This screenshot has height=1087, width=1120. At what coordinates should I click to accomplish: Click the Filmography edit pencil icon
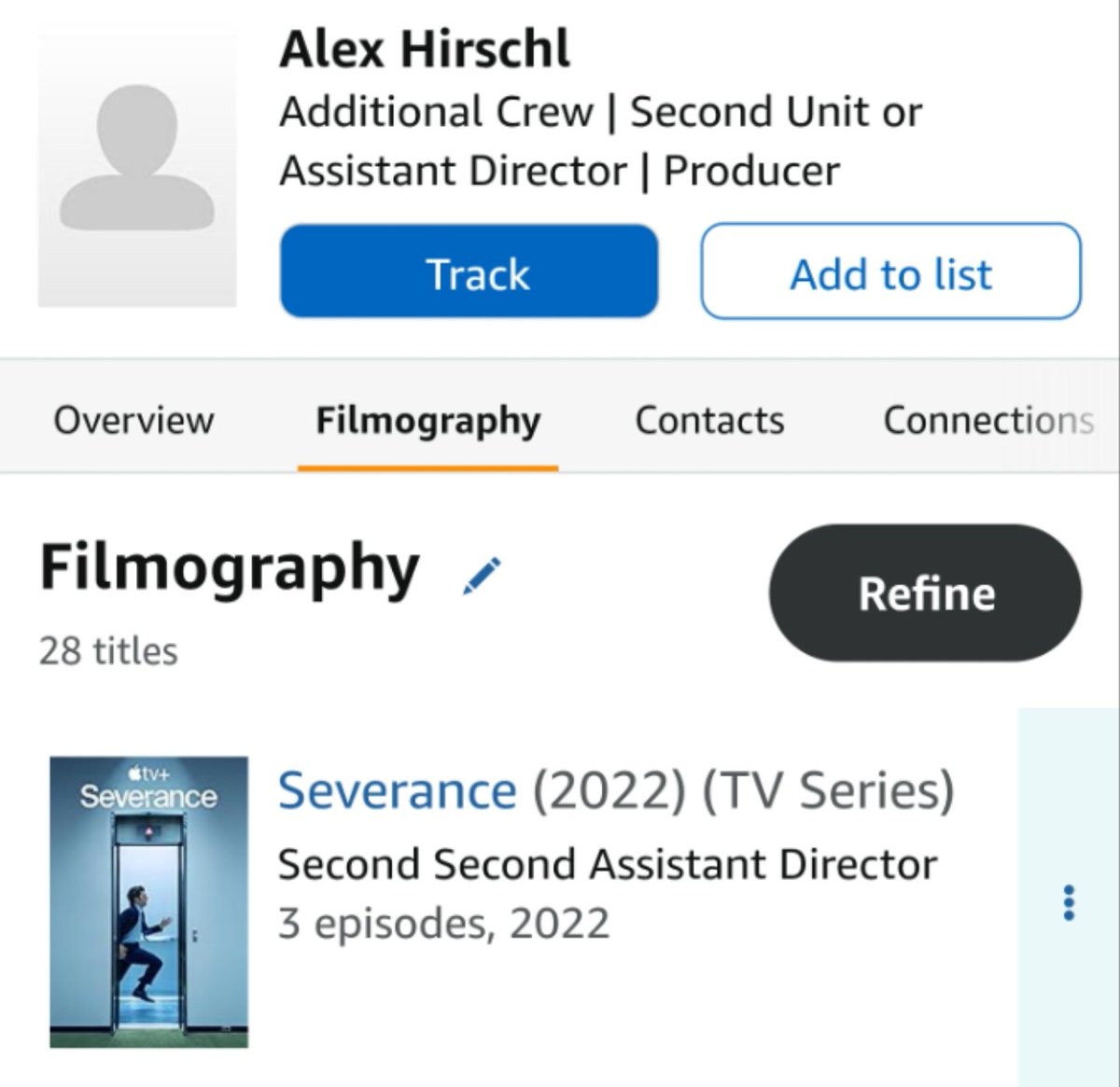483,575
